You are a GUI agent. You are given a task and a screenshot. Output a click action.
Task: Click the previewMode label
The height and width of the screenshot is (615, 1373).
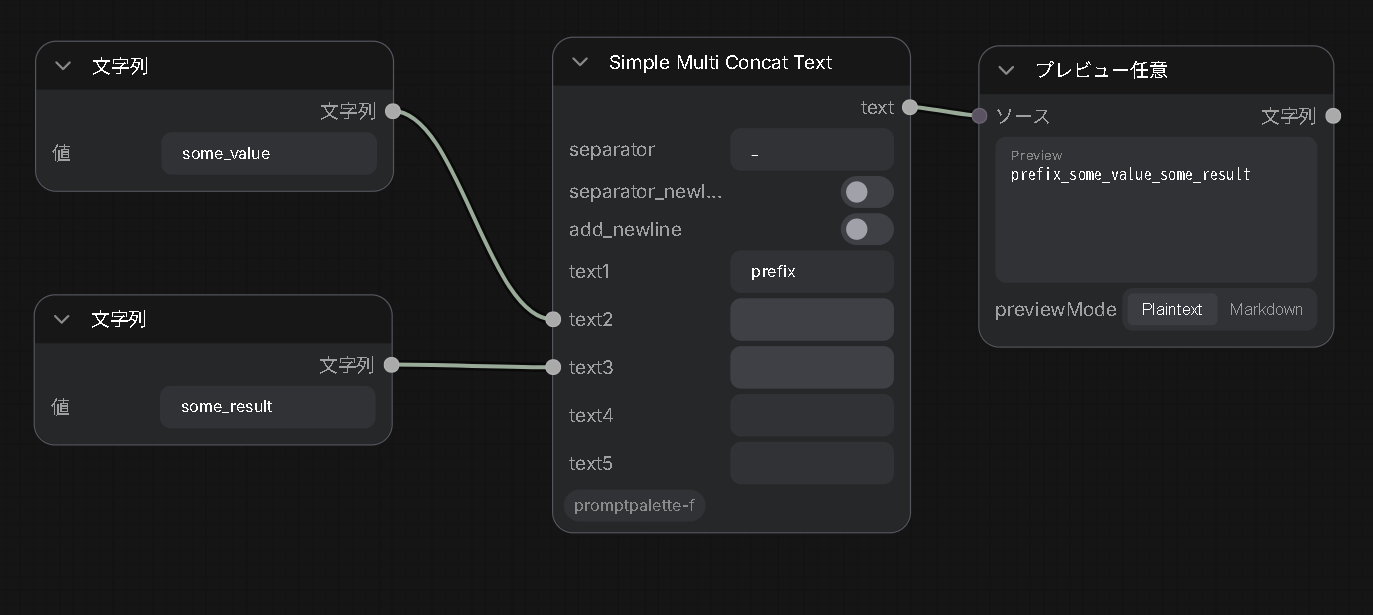point(1056,310)
